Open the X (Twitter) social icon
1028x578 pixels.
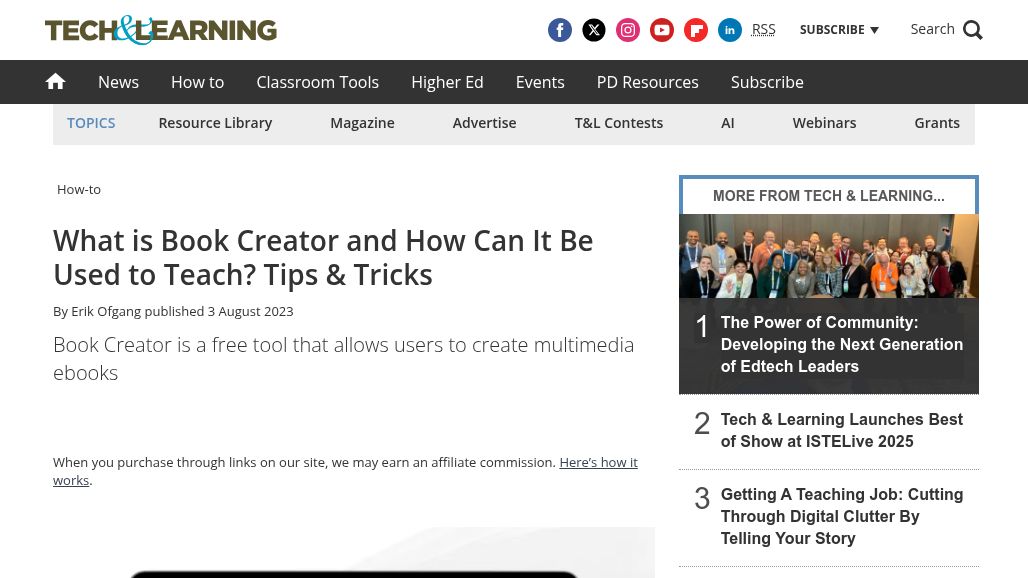point(594,30)
